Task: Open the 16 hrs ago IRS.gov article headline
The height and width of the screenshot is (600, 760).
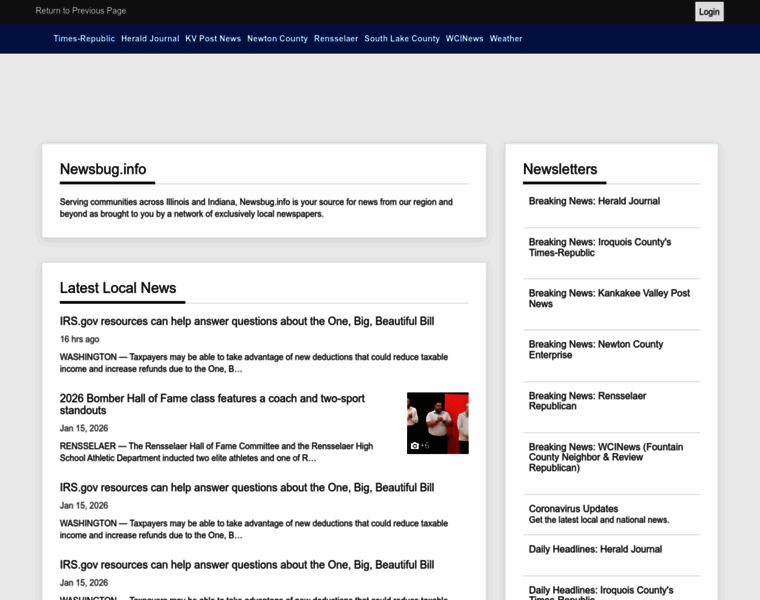Action: [x=247, y=321]
